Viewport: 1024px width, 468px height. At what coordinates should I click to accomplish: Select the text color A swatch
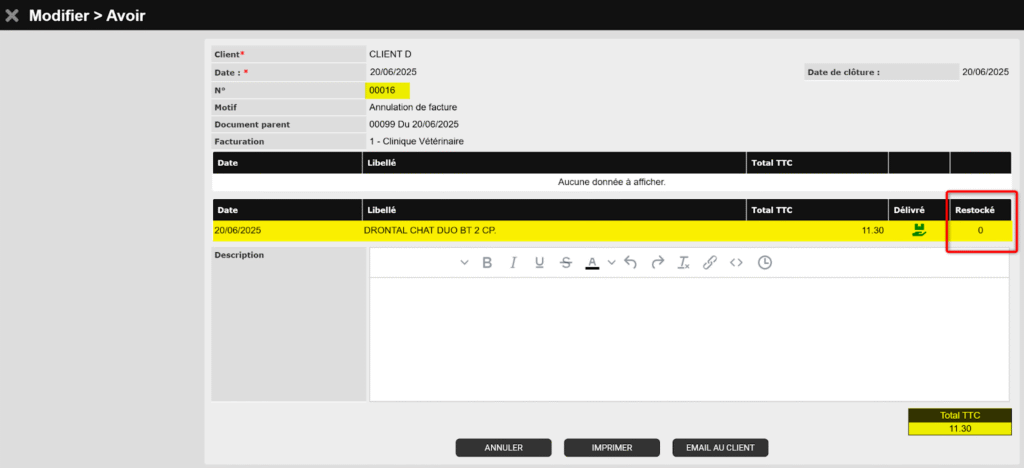[592, 263]
